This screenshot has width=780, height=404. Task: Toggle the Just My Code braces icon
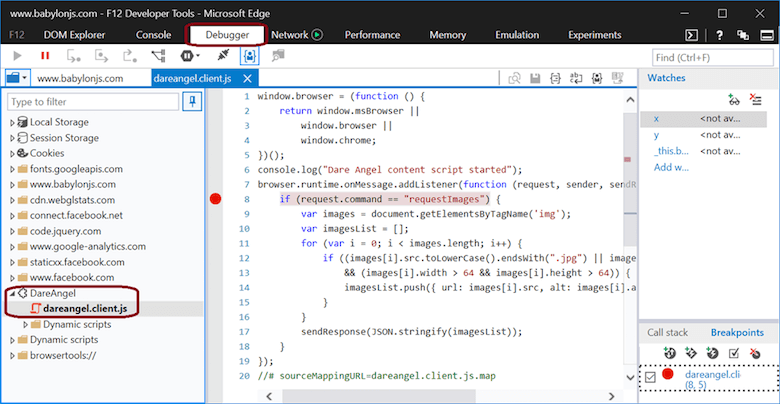[x=249, y=56]
